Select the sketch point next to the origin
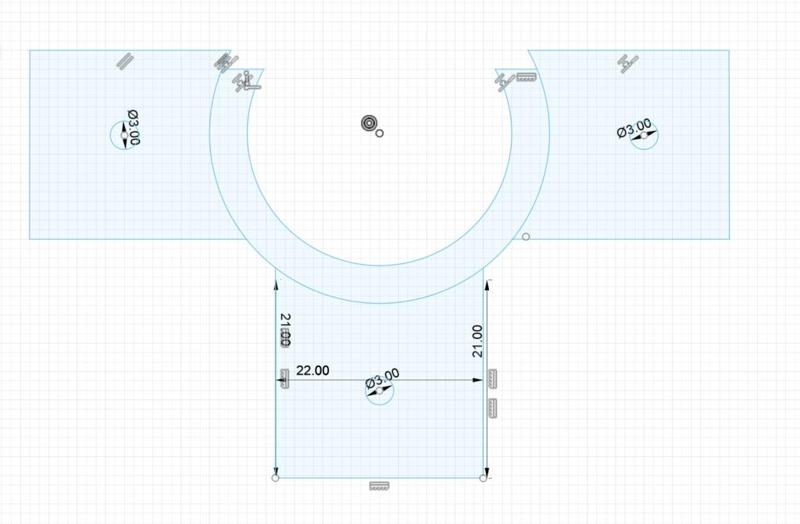Viewport: 800px width, 524px height. [x=379, y=133]
